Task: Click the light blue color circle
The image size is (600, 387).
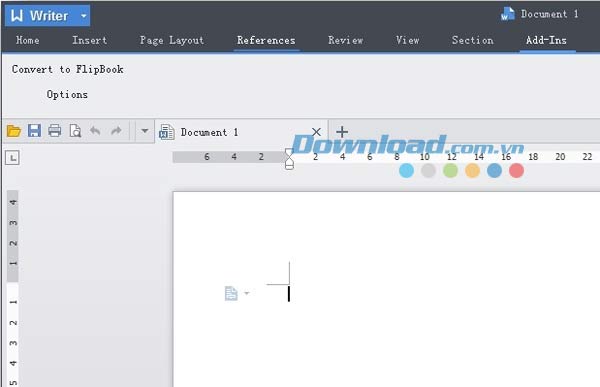Action: tap(406, 170)
